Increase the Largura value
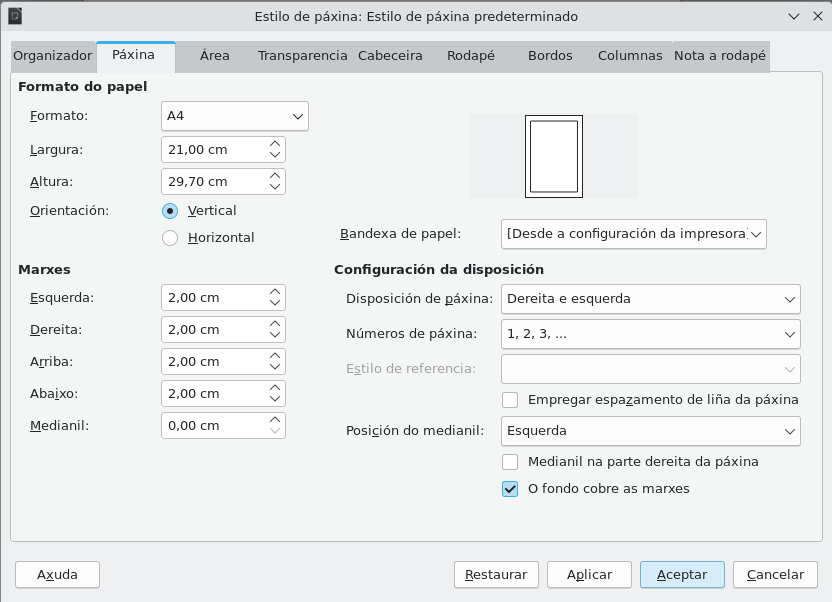Image resolution: width=832 pixels, height=602 pixels. [x=275, y=144]
